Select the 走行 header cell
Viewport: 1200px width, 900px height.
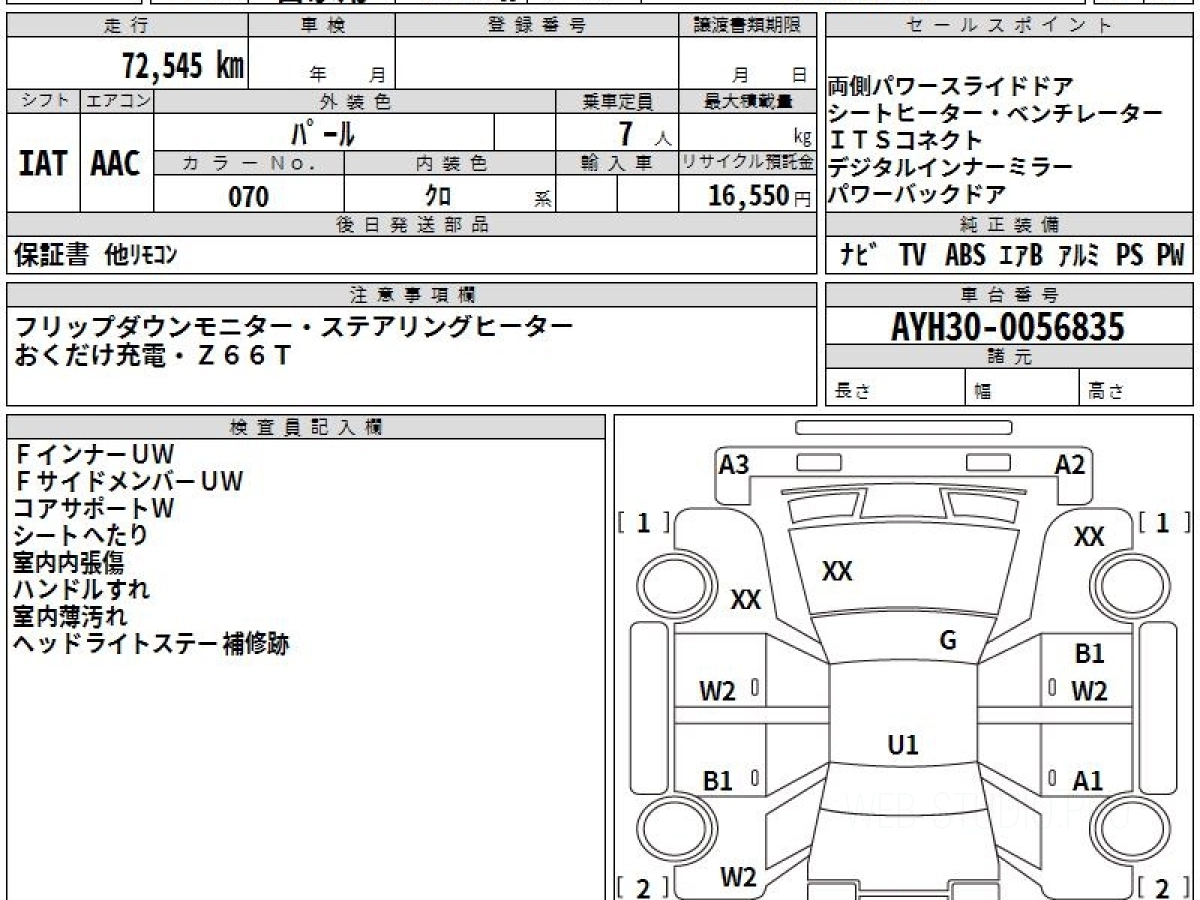pos(127,26)
